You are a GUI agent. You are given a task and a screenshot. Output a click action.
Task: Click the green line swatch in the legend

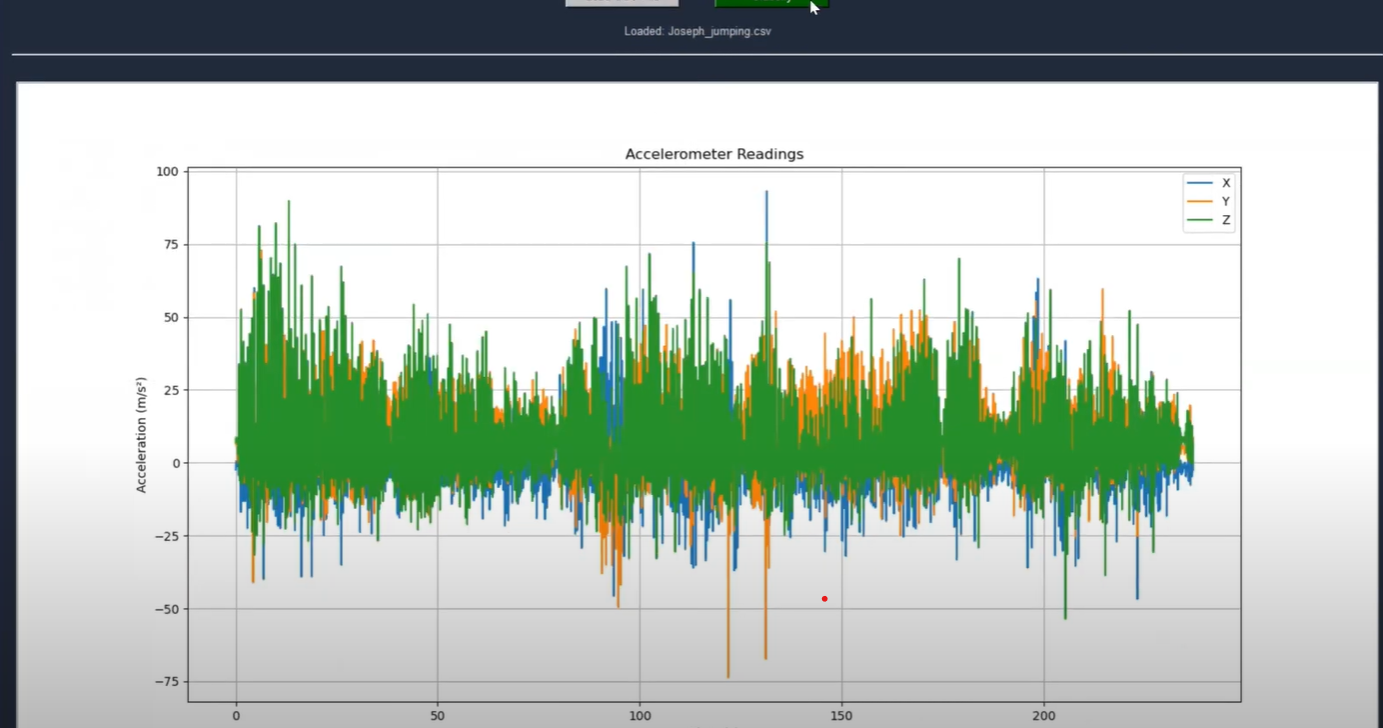(1199, 220)
